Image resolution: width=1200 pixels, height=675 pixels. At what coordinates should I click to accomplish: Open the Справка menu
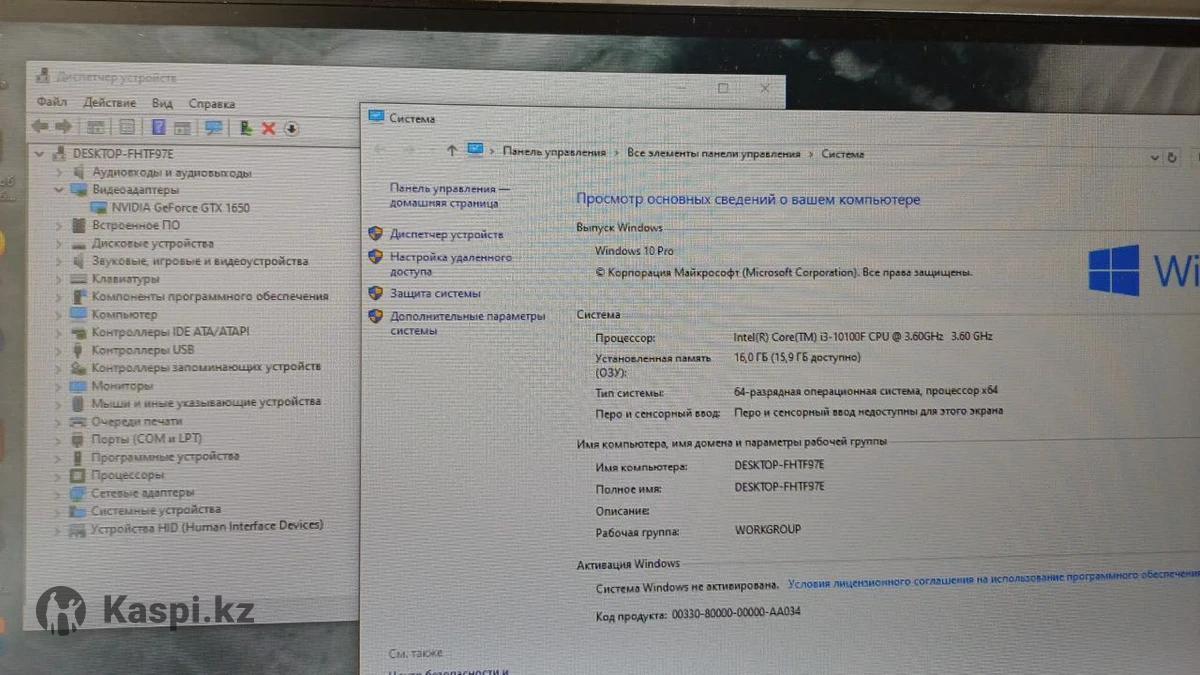click(212, 102)
